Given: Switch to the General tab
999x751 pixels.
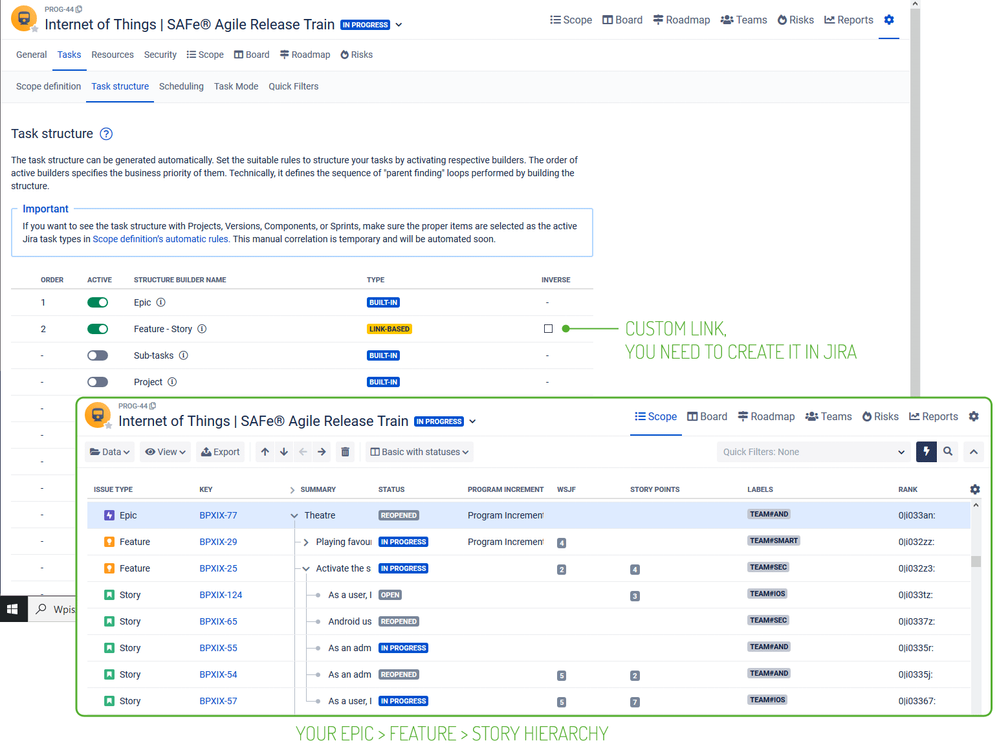Looking at the screenshot, I should pos(31,55).
